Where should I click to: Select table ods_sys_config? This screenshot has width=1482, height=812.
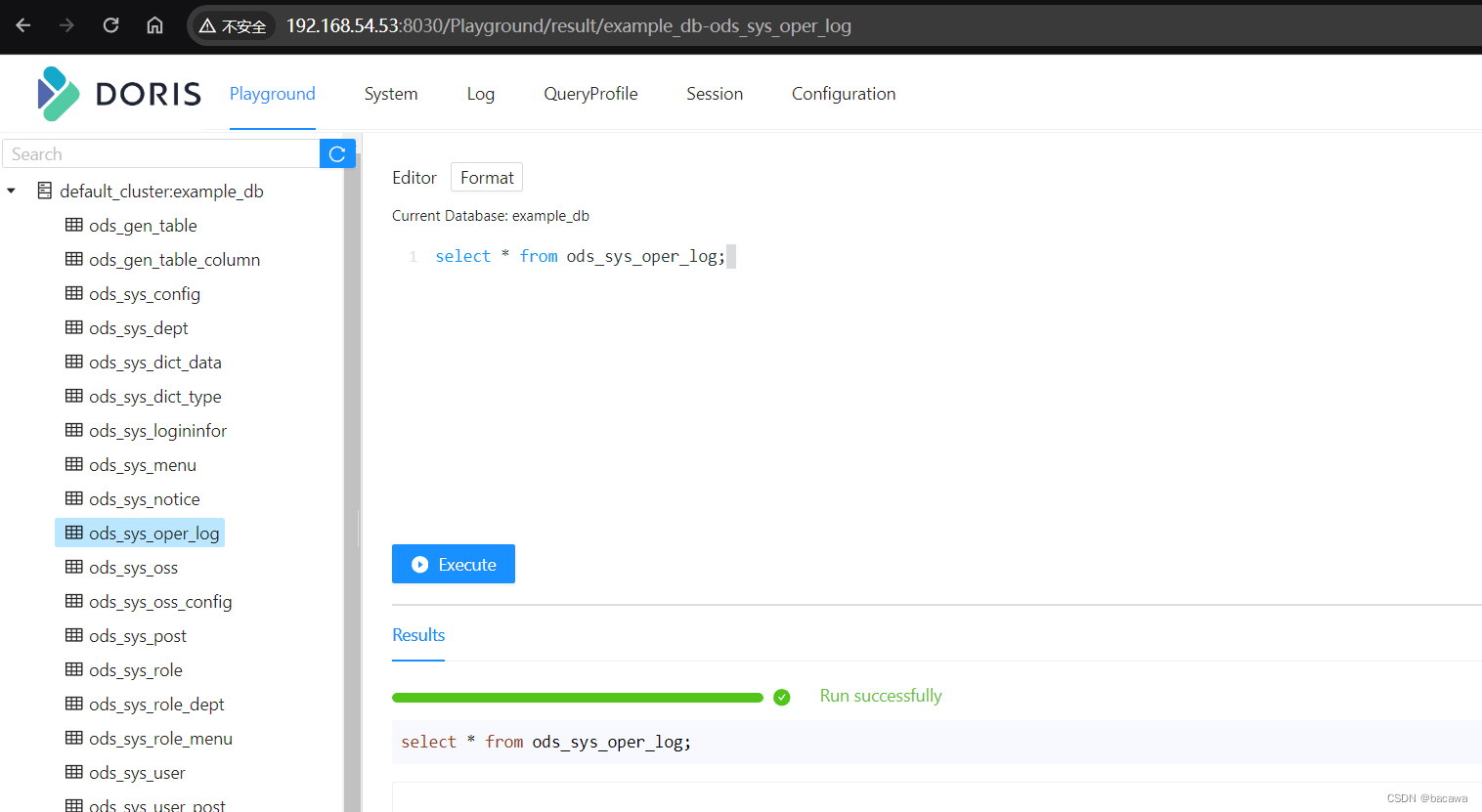coord(145,294)
